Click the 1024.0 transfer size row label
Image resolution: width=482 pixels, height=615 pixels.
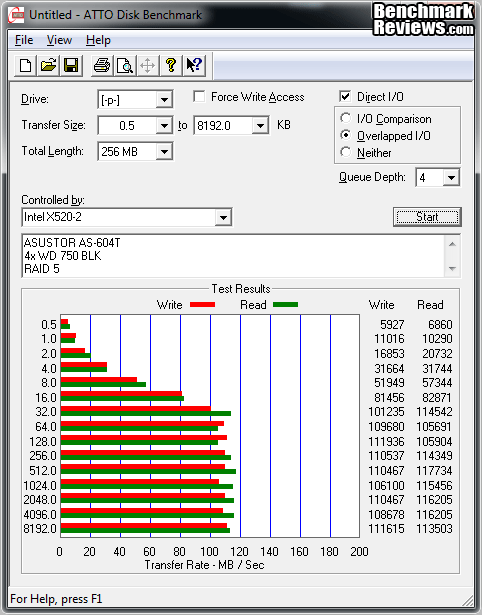pos(40,486)
